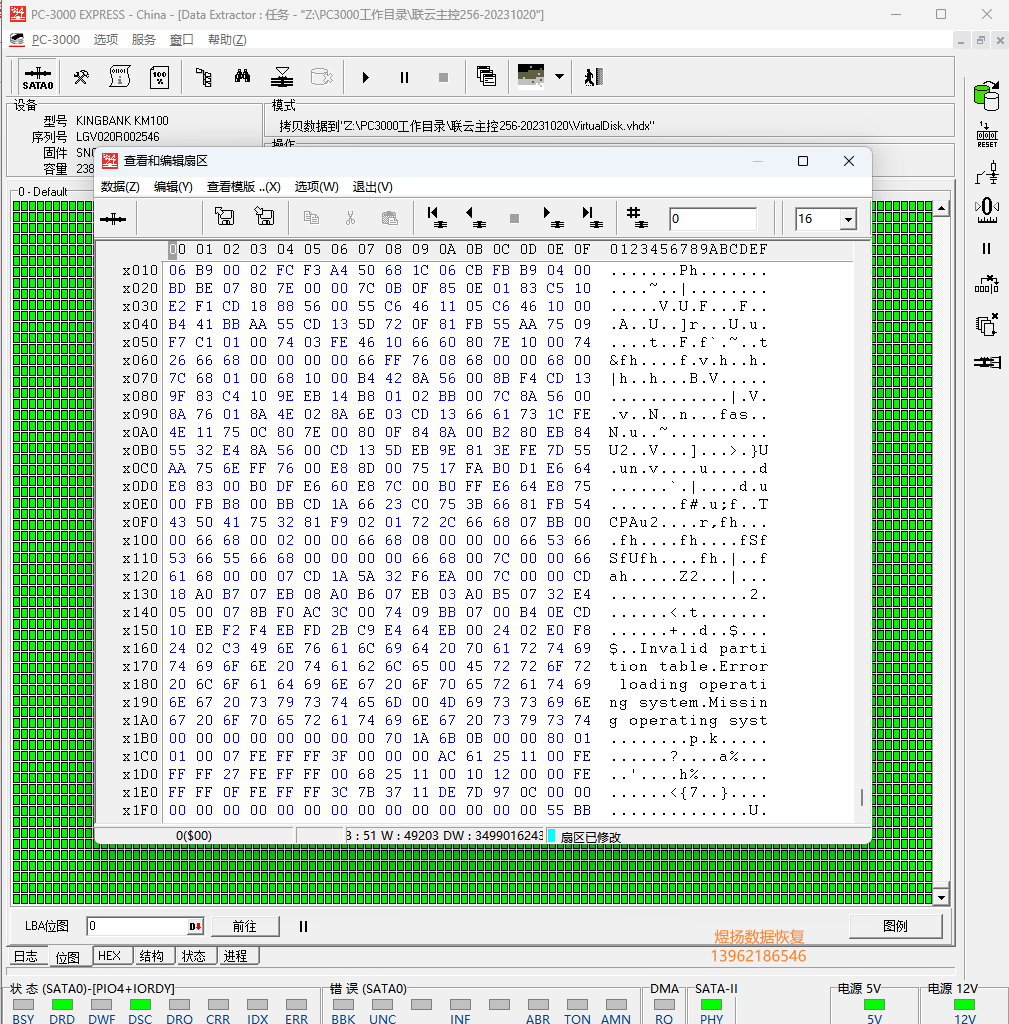Image resolution: width=1009 pixels, height=1024 pixels.
Task: Open the hammer and wrench utilities tool
Action: (x=81, y=78)
